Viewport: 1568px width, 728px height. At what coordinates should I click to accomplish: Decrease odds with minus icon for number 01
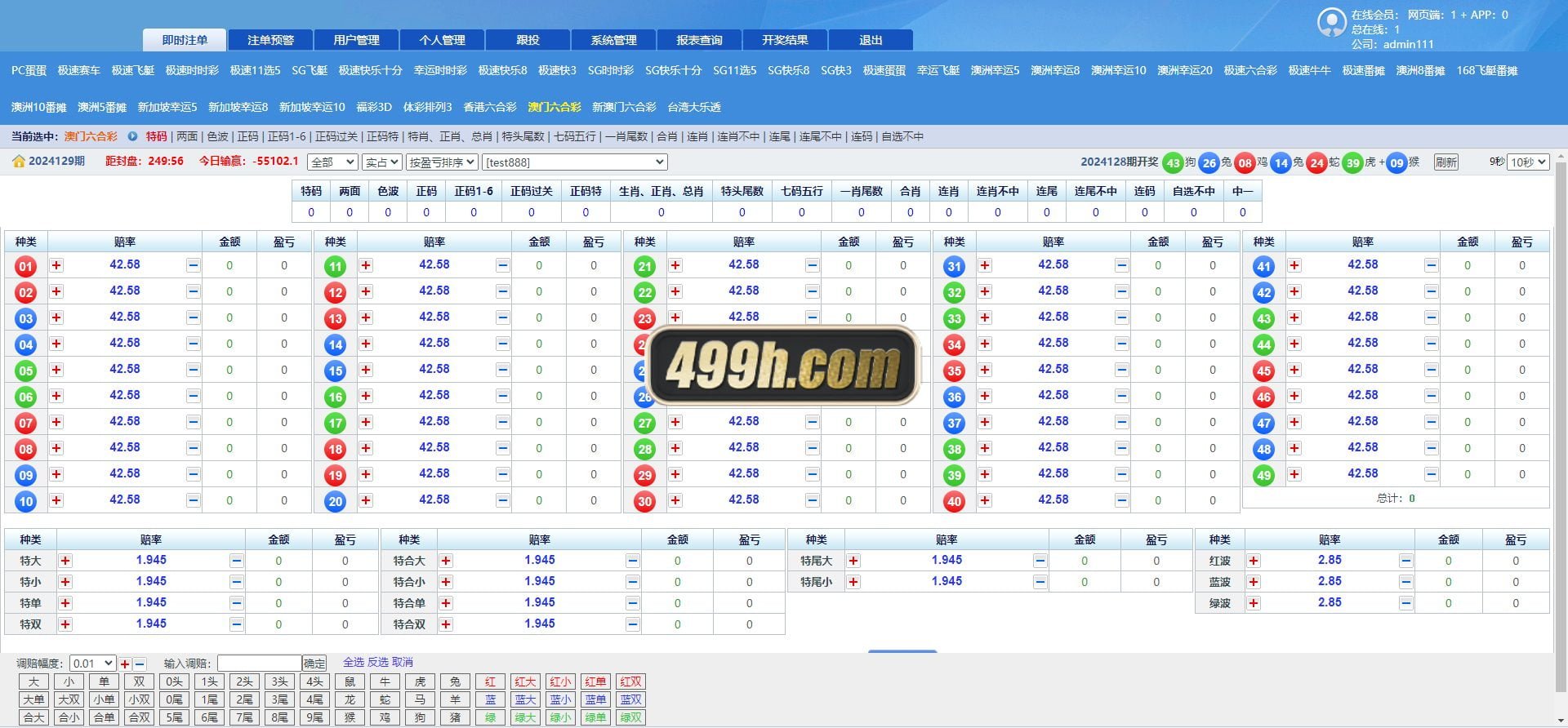193,265
